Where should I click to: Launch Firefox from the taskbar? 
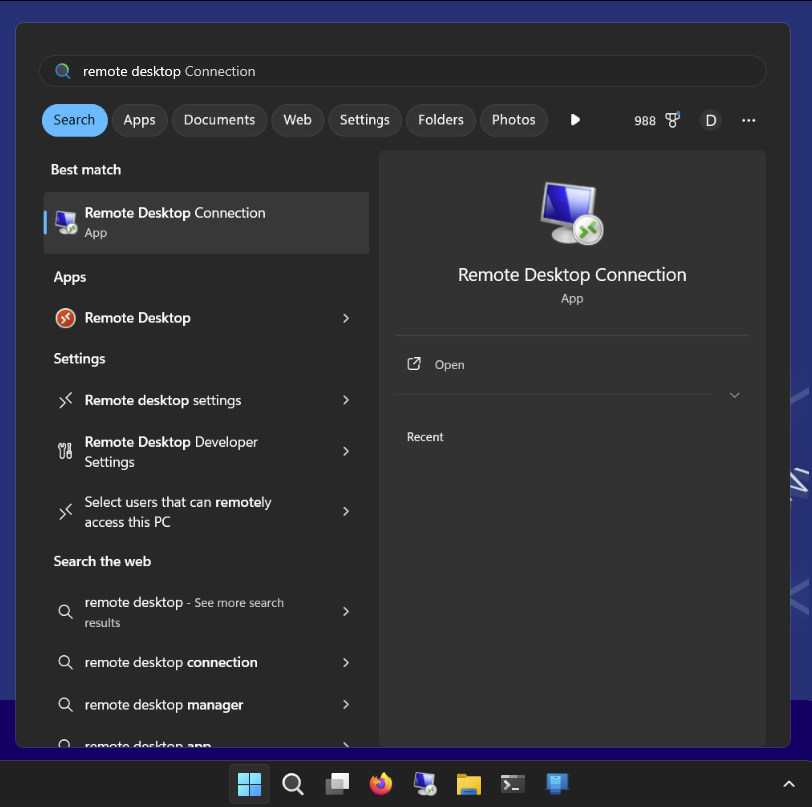coord(381,784)
